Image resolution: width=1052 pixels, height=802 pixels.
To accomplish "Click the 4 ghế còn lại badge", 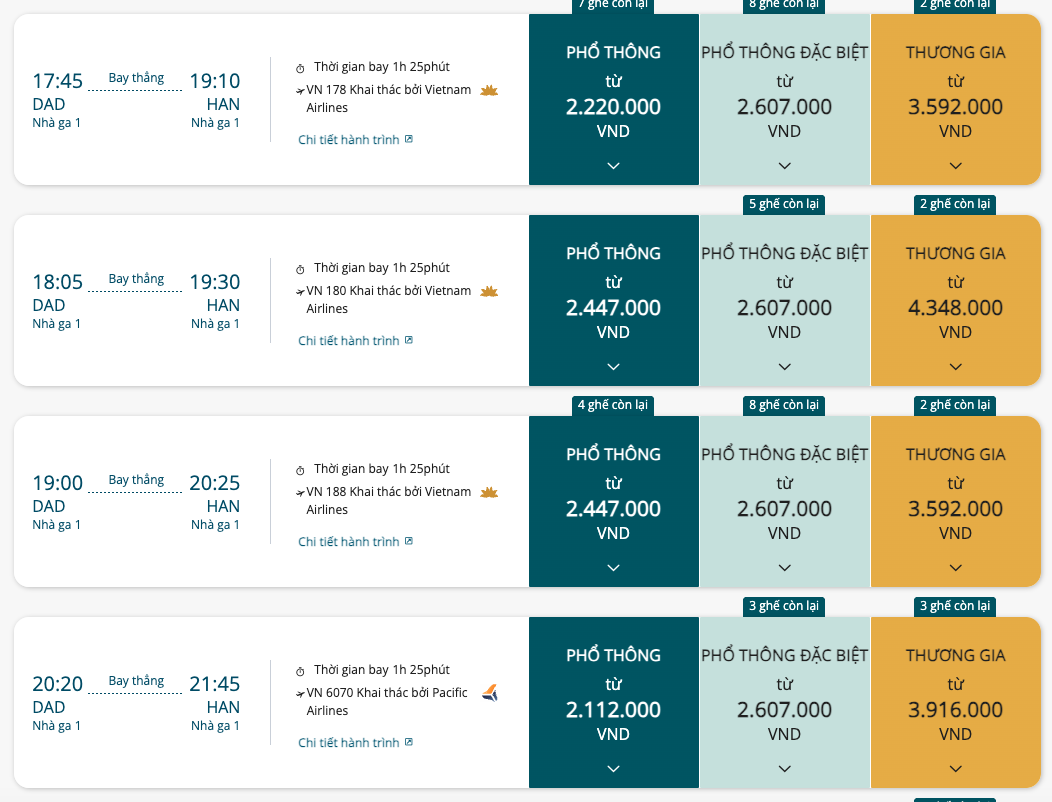I will pos(613,405).
